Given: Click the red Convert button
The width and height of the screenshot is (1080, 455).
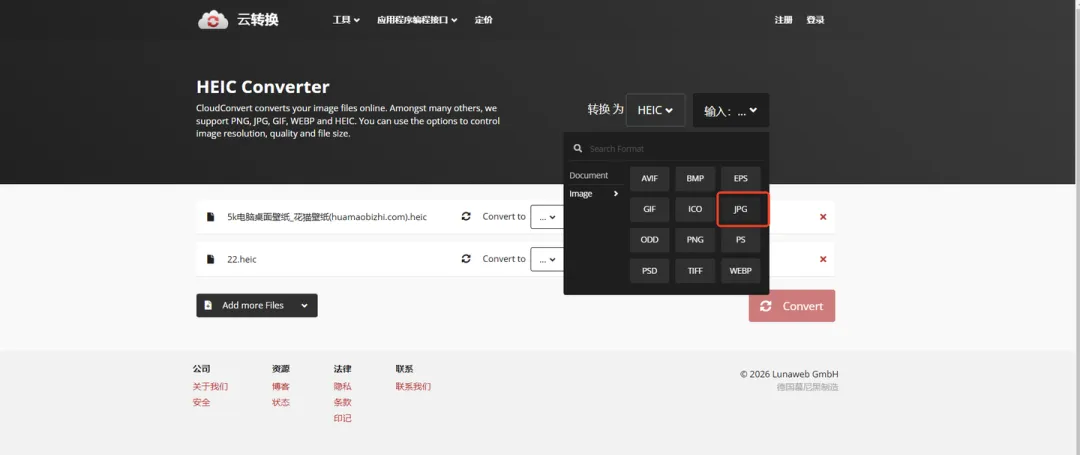Looking at the screenshot, I should tap(792, 306).
